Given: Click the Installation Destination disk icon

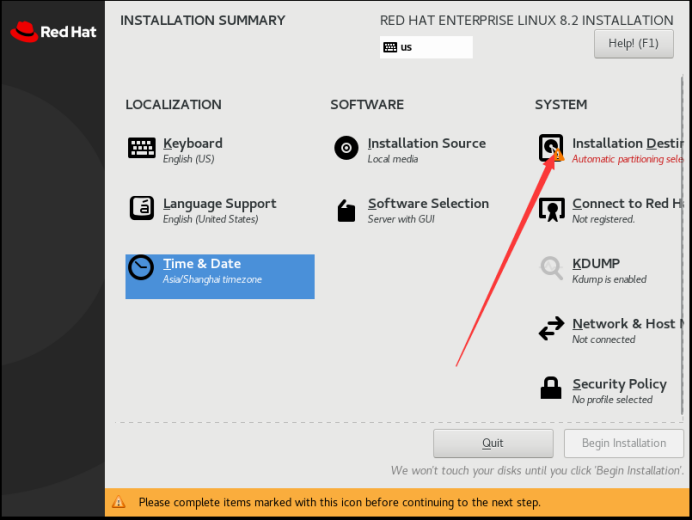Looking at the screenshot, I should pos(551,148).
